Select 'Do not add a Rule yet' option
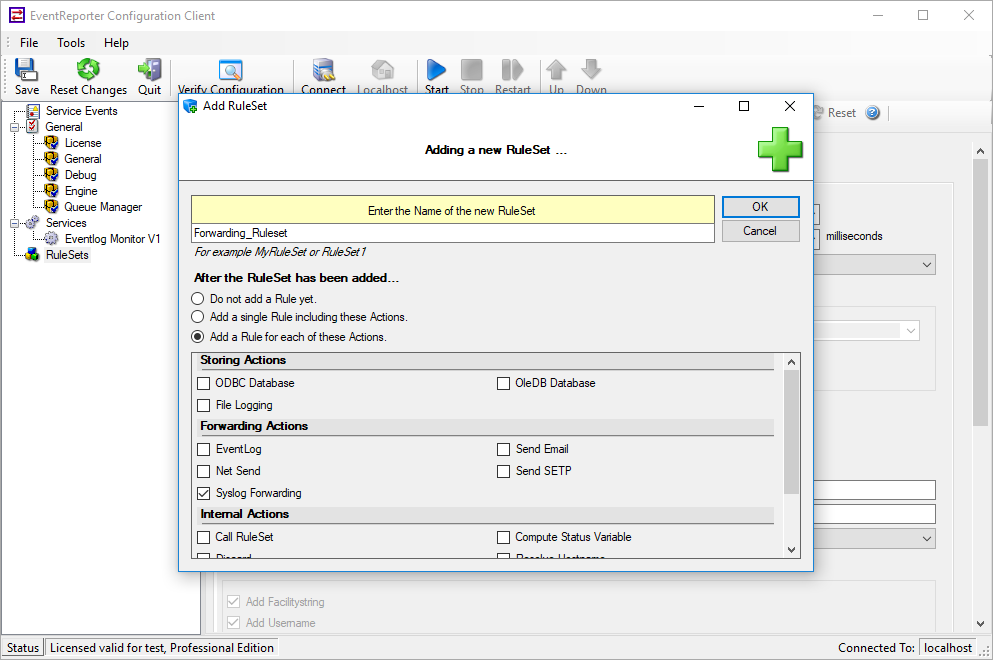Screen dimensions: 993x660 pos(198,298)
